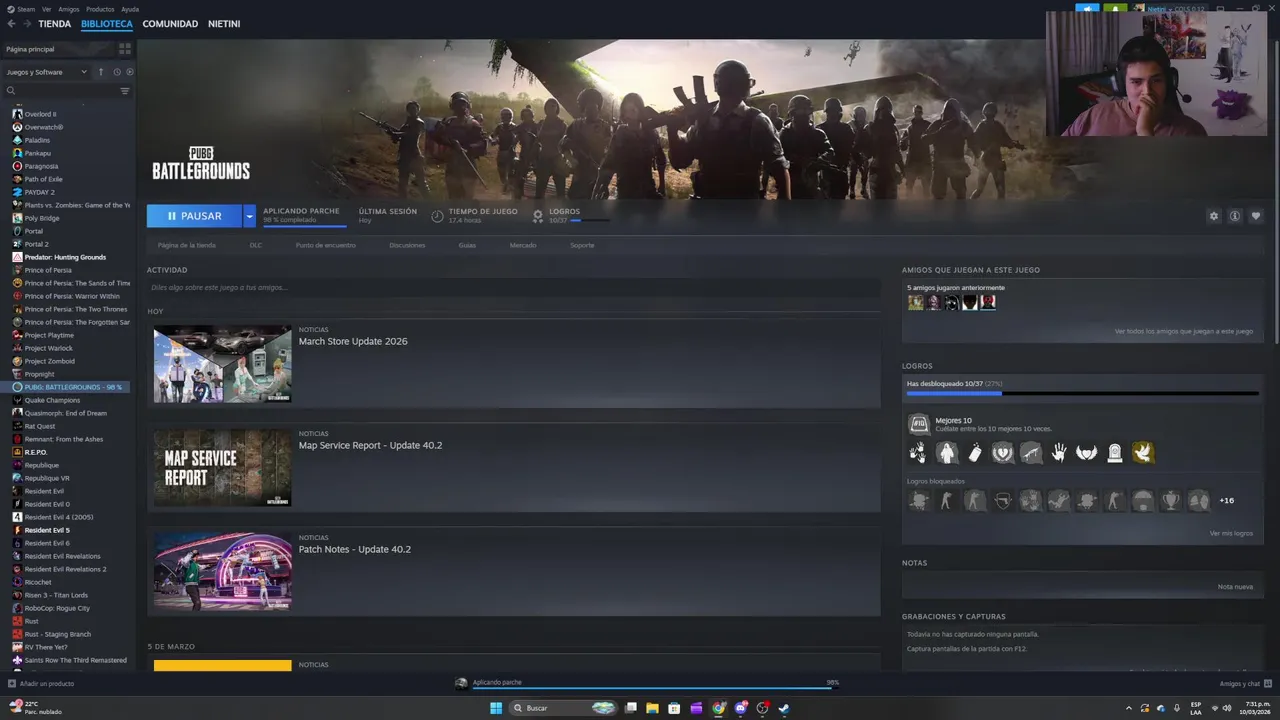The height and width of the screenshot is (720, 1280).
Task: Click Añadir un producto at the bottom left
Action: pyautogui.click(x=41, y=684)
